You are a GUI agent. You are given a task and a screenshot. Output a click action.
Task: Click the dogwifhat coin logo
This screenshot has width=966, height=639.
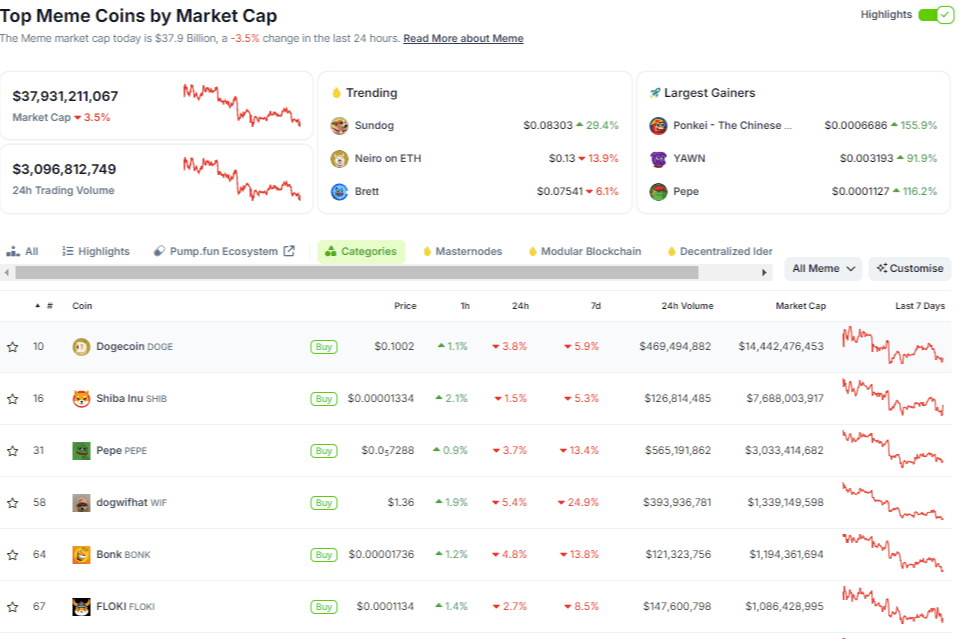pos(81,503)
